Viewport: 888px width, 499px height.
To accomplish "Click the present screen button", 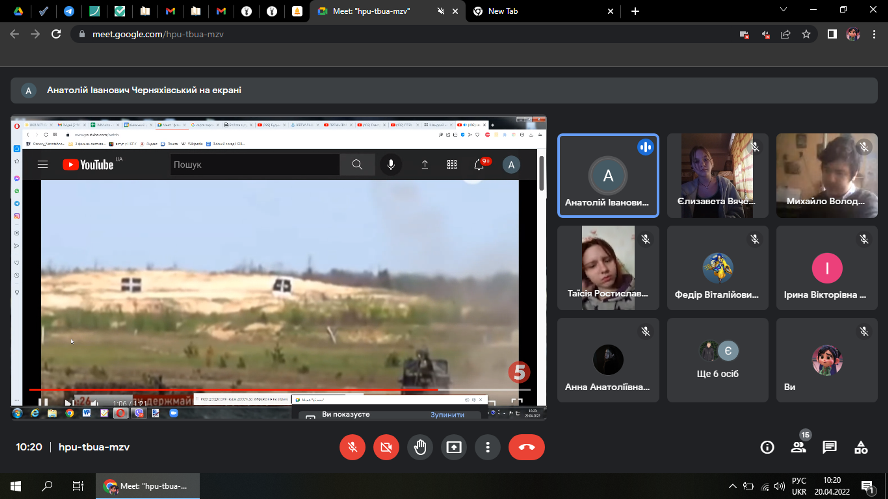I will tap(454, 447).
